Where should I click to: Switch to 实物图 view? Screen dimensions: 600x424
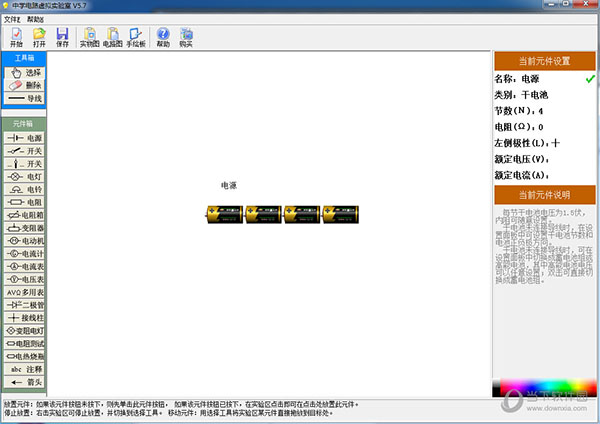(90, 38)
